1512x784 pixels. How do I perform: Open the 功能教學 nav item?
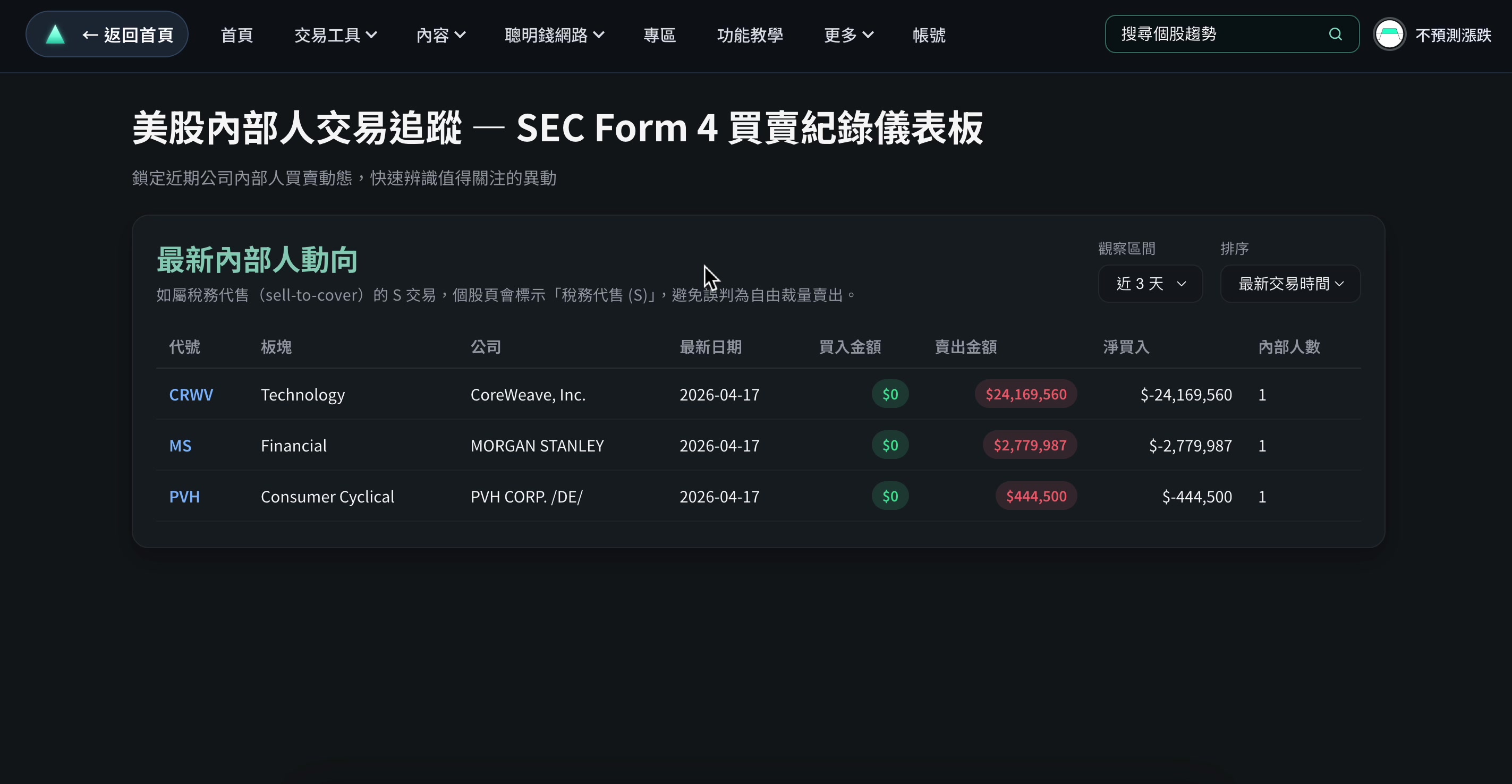point(750,35)
